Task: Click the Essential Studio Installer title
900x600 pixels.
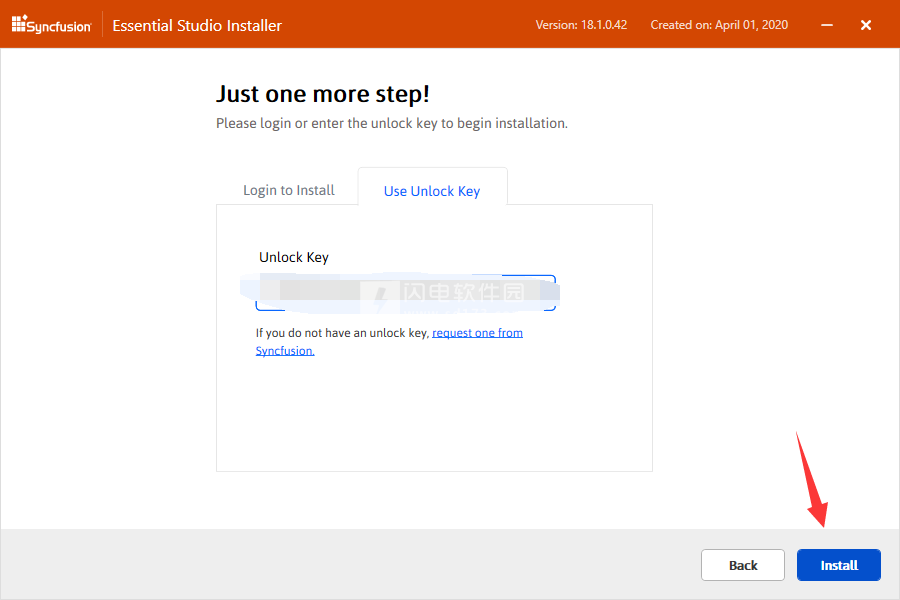Action: pos(197,25)
